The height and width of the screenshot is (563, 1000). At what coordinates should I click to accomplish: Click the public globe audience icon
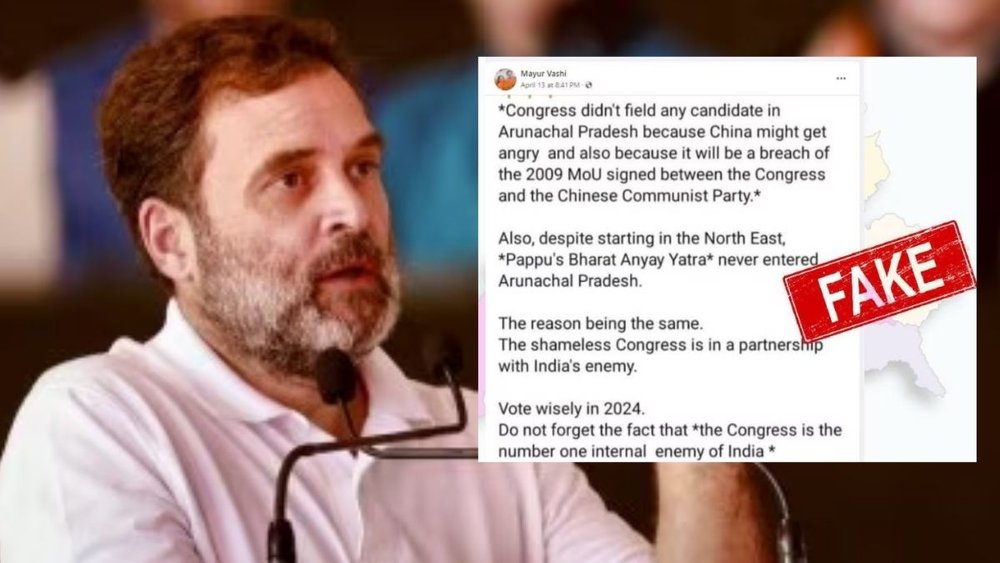click(588, 85)
